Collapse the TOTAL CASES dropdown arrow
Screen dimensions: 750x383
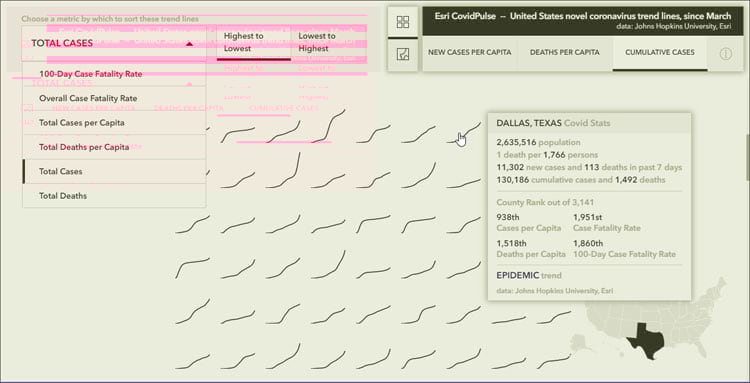coord(189,44)
